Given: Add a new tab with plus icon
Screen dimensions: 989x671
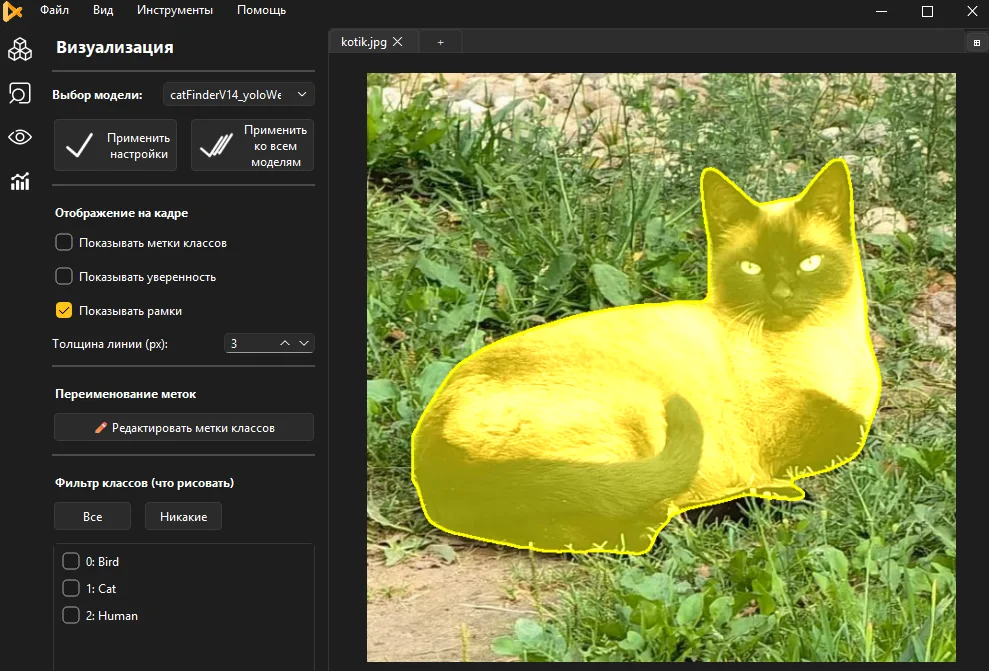Looking at the screenshot, I should 440,42.
